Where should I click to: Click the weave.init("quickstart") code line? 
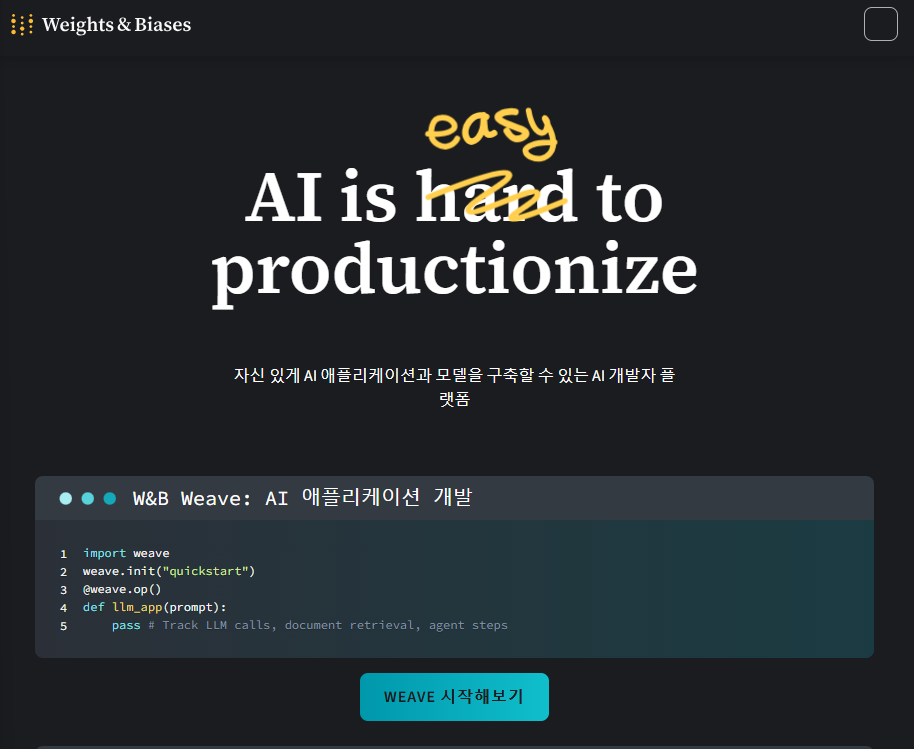coord(169,571)
